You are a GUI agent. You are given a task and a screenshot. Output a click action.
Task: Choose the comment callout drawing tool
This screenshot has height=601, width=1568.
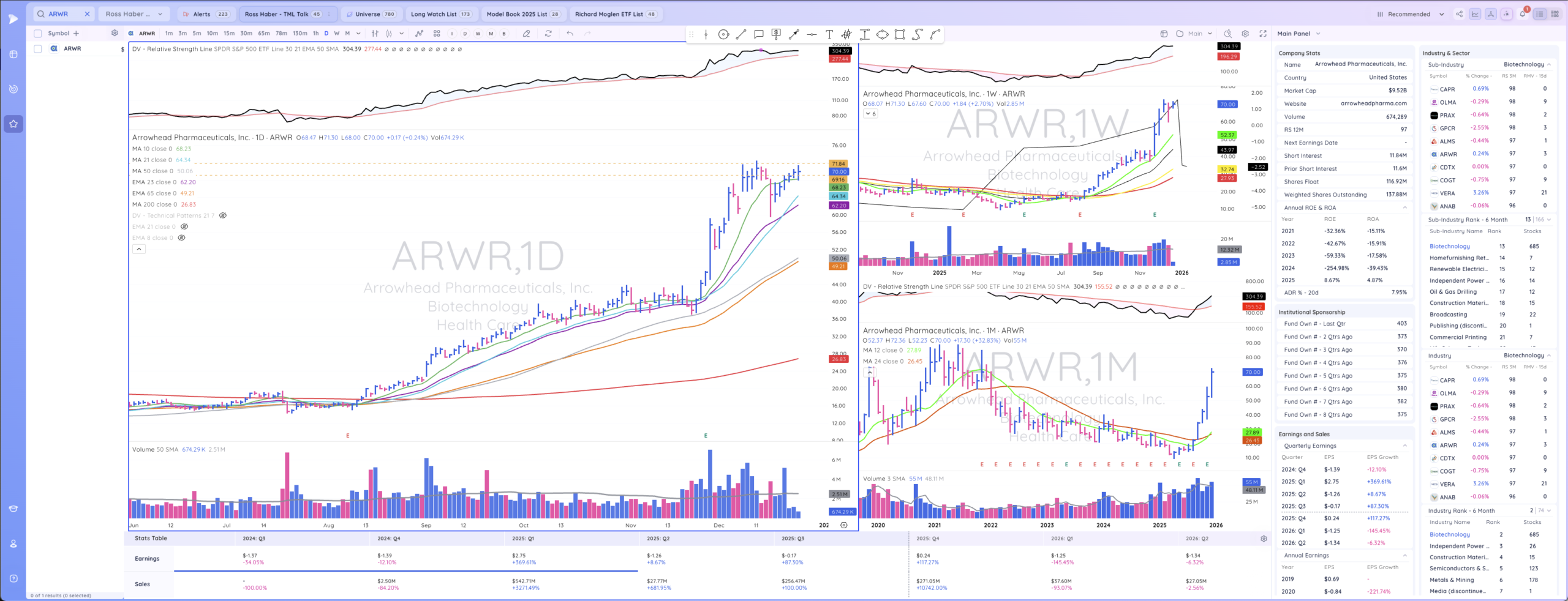coord(758,34)
